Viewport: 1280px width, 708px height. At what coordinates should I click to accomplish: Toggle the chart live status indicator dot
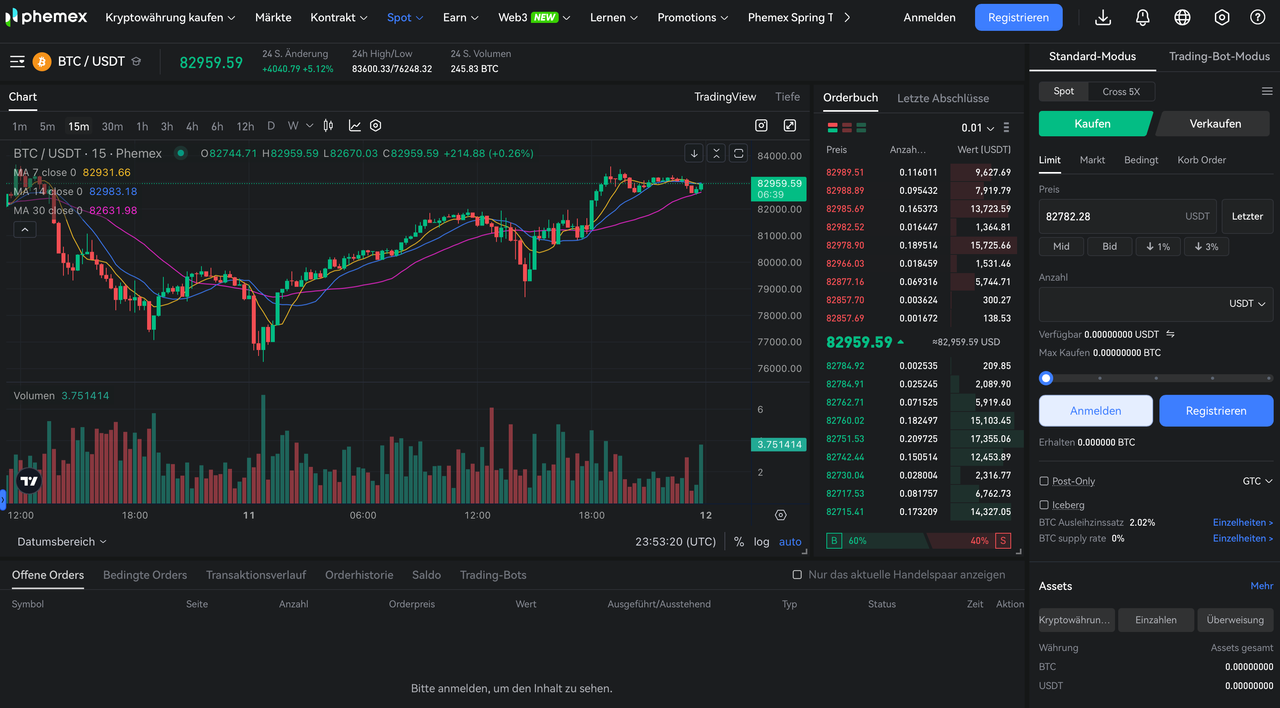(x=181, y=153)
